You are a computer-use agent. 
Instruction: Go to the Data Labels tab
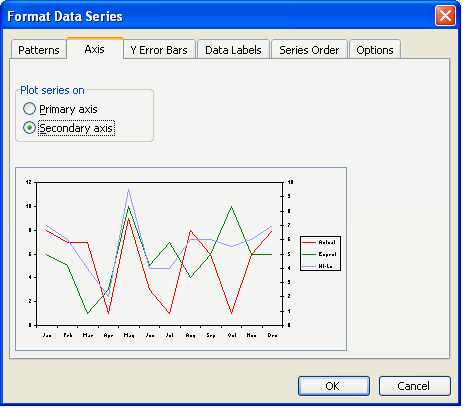(x=233, y=50)
